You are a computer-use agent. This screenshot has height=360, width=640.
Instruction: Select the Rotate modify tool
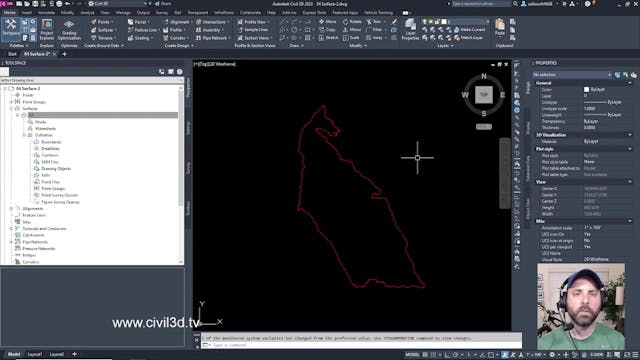point(352,22)
